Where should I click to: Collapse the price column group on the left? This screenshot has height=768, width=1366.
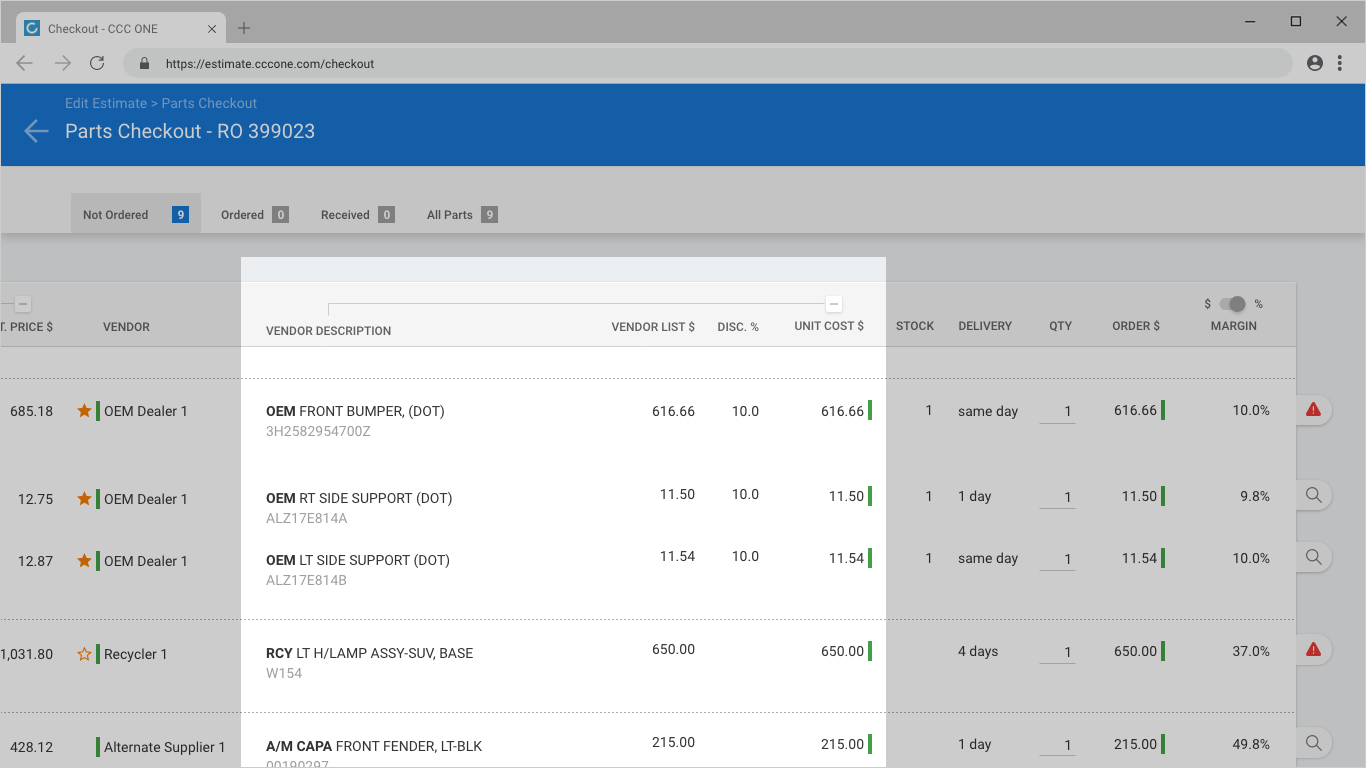point(23,304)
